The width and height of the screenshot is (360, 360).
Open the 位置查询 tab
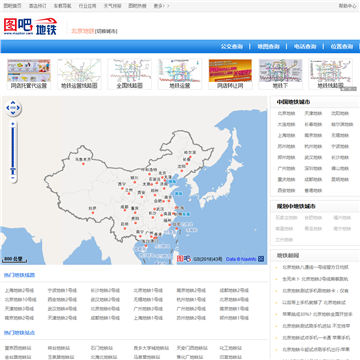pos(342,46)
